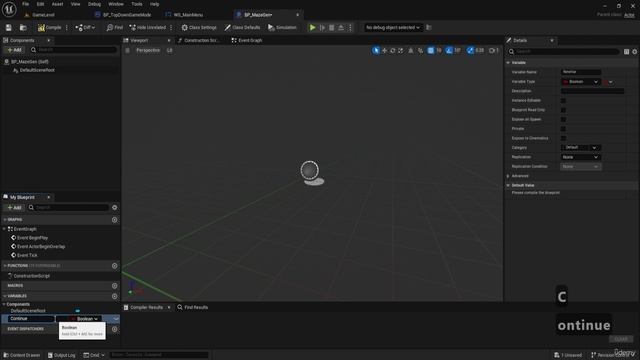Open Class Settings
Viewport: 640px width, 360px height.
pyautogui.click(x=199, y=28)
